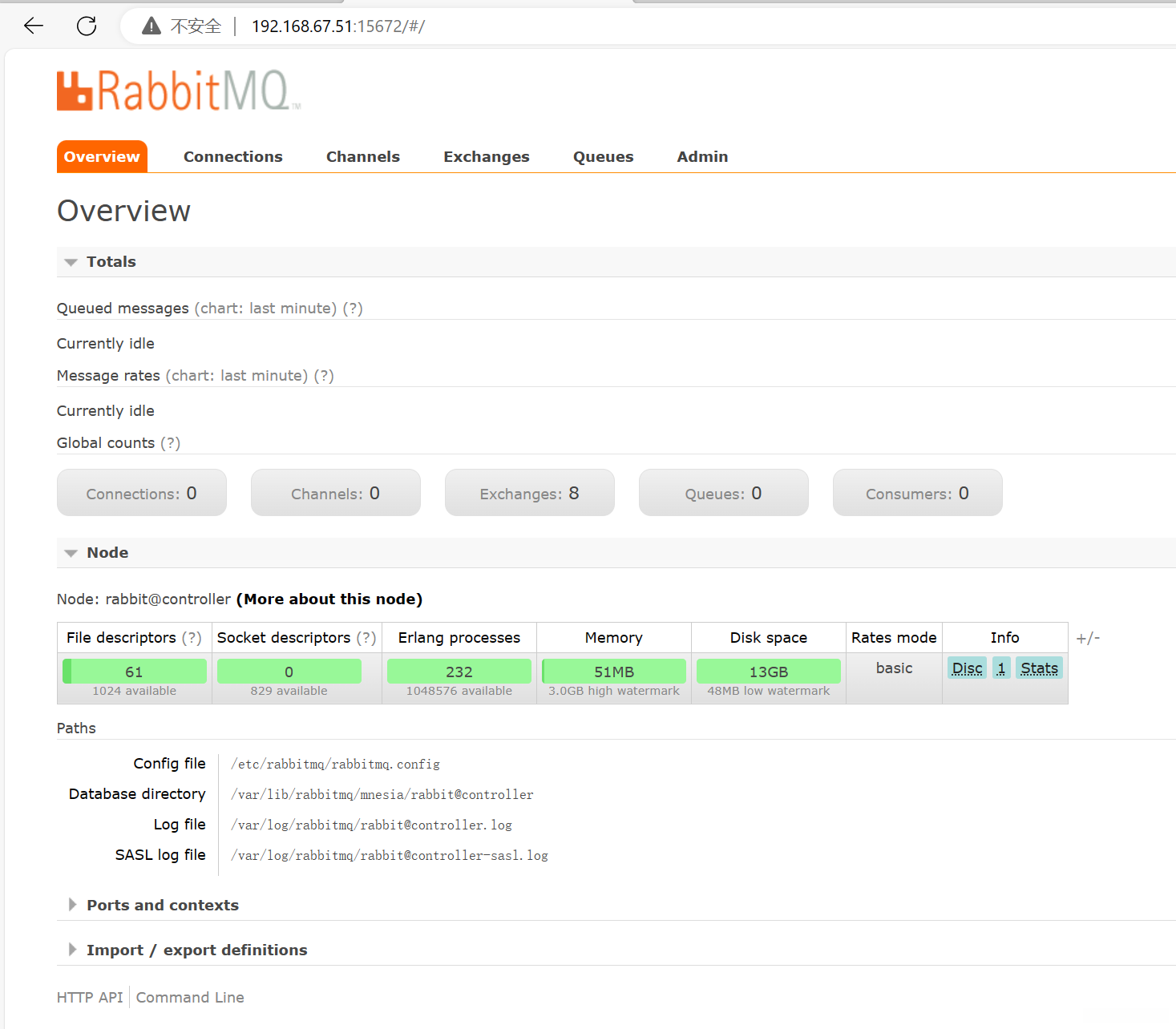
Task: Click the Erlang processes column header
Action: pyautogui.click(x=459, y=638)
